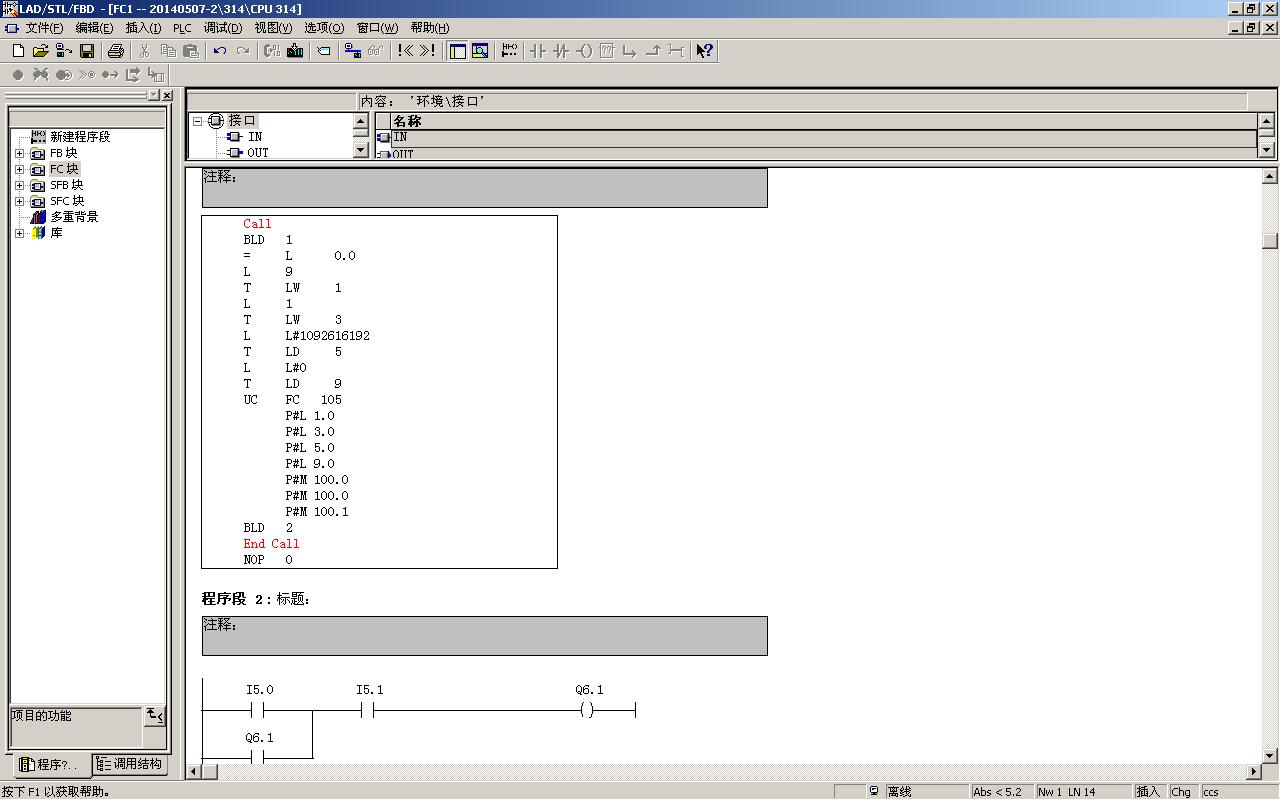Expand the FB 块 tree node
The image size is (1280, 800).
point(19,153)
